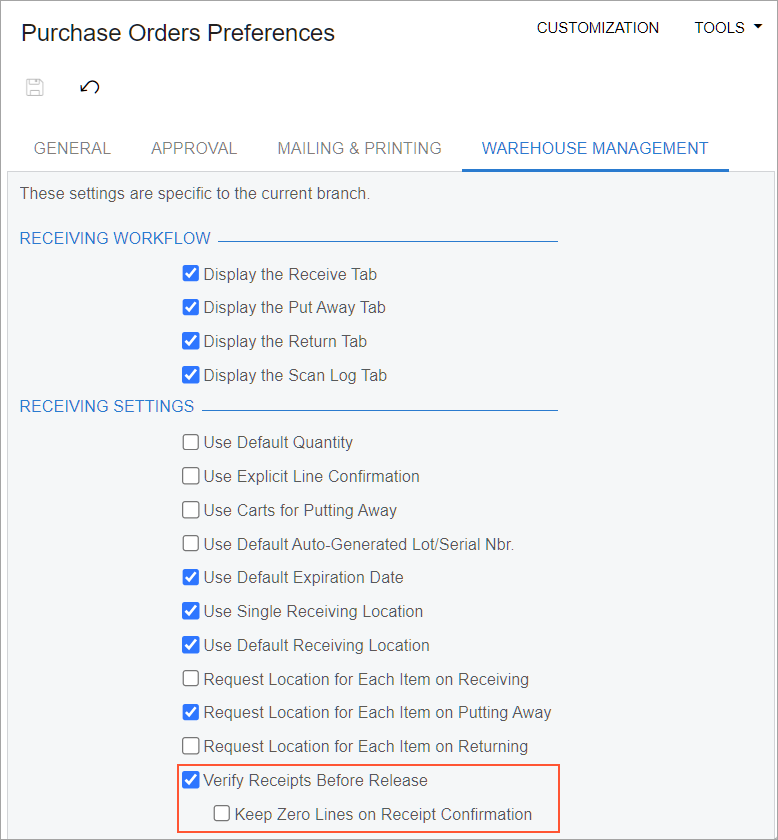Screen dimensions: 778x840
Task: Select the Warehouse Management tab
Action: point(595,148)
